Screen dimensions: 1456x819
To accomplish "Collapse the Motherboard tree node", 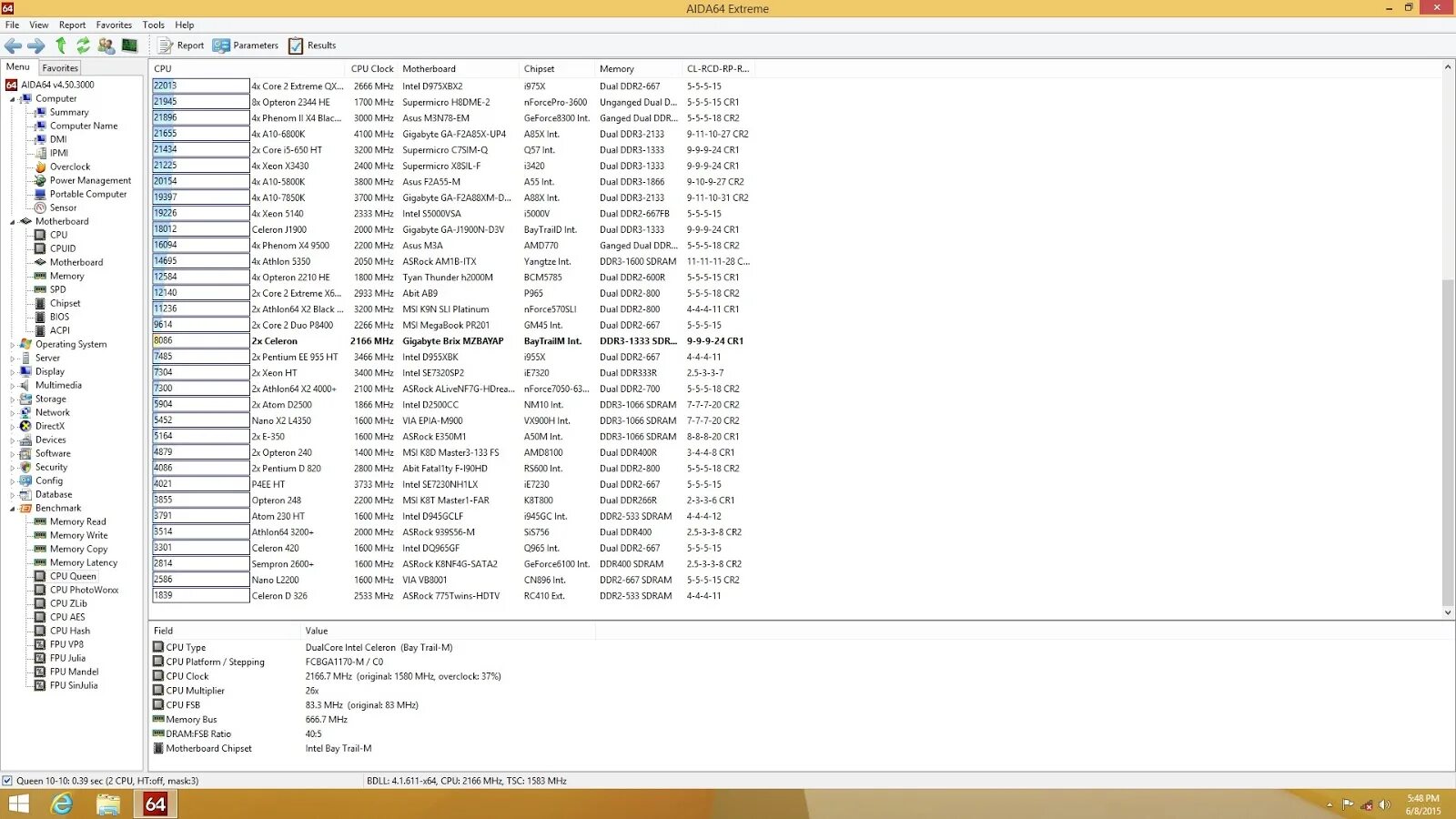I will [13, 222].
